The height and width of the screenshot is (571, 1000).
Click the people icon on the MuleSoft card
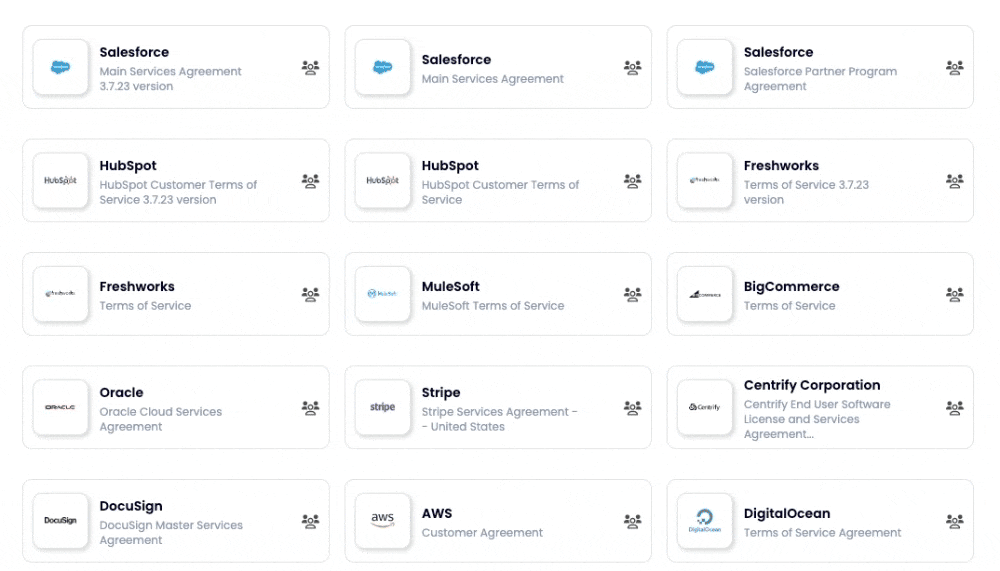tap(632, 294)
